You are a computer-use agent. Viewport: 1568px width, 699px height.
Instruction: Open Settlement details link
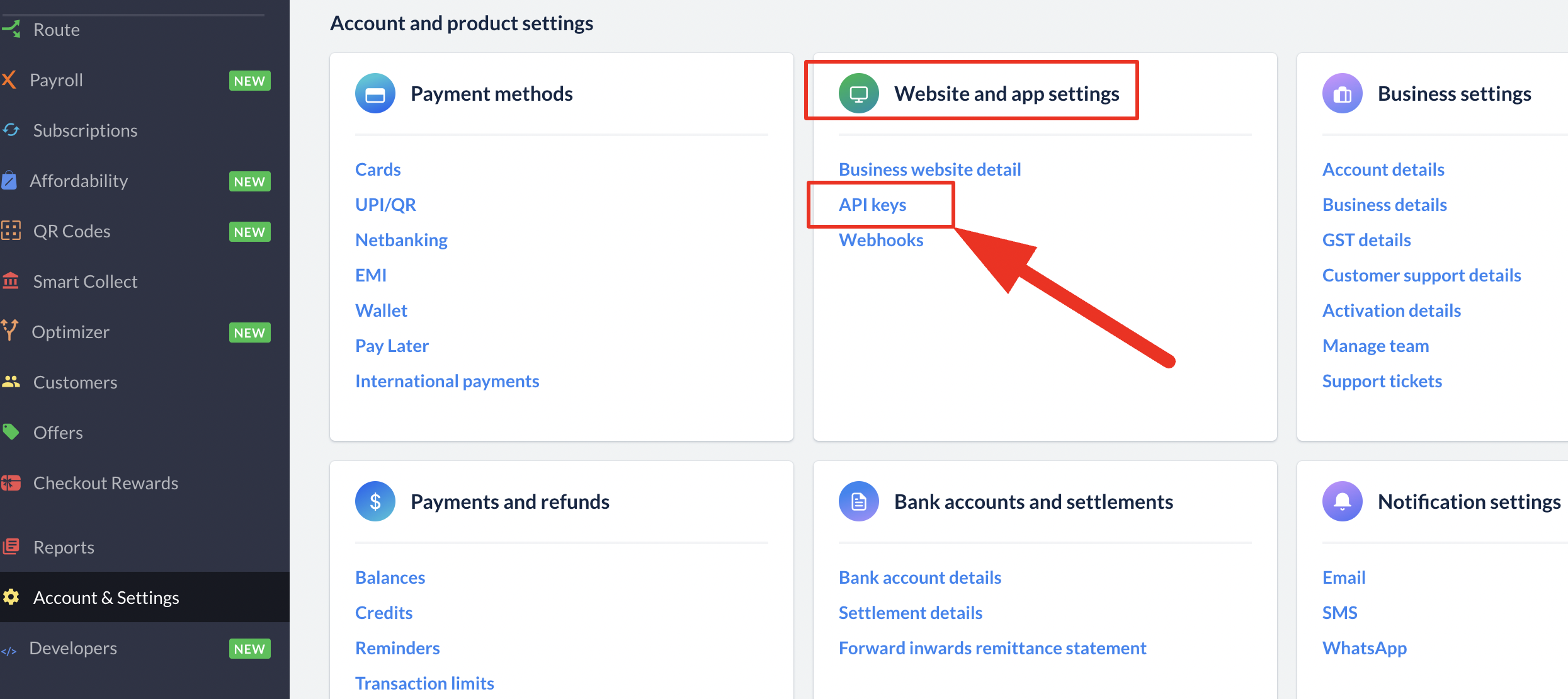pyautogui.click(x=910, y=613)
